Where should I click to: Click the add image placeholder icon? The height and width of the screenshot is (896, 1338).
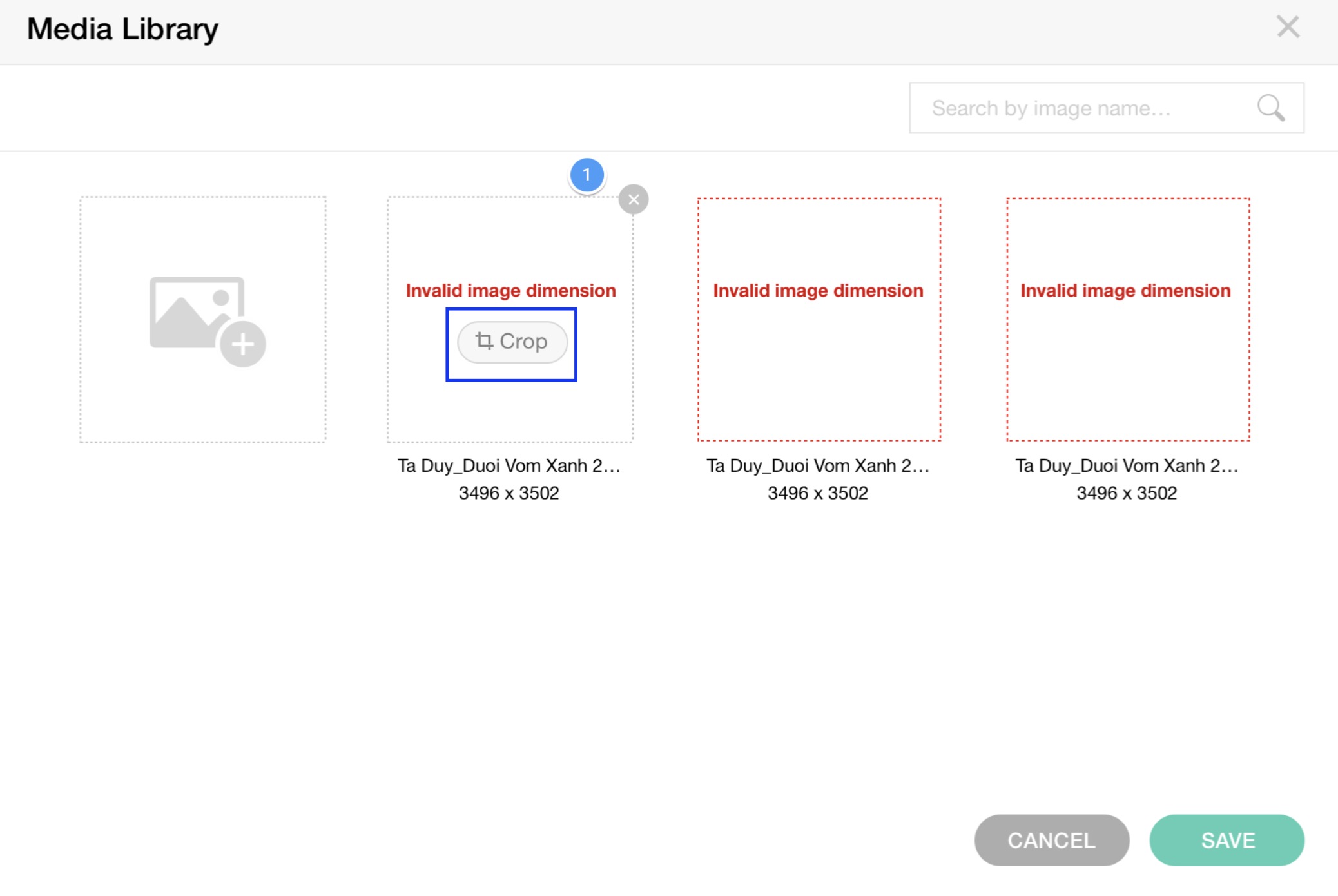(x=207, y=320)
